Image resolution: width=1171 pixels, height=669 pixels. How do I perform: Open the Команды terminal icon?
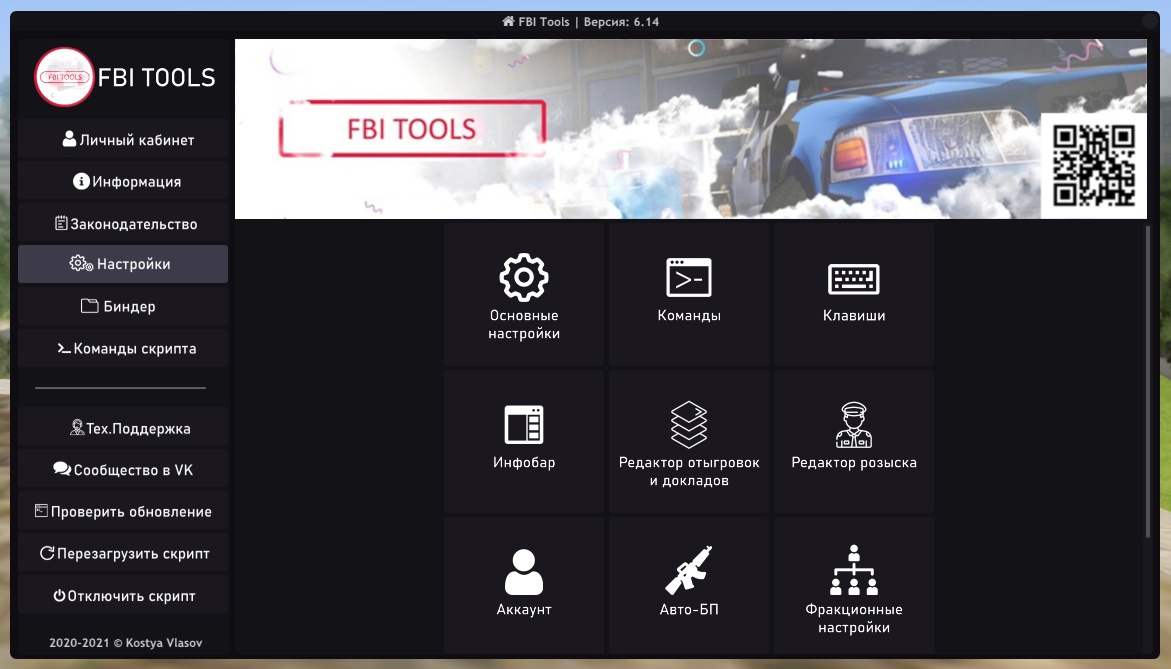pyautogui.click(x=689, y=278)
